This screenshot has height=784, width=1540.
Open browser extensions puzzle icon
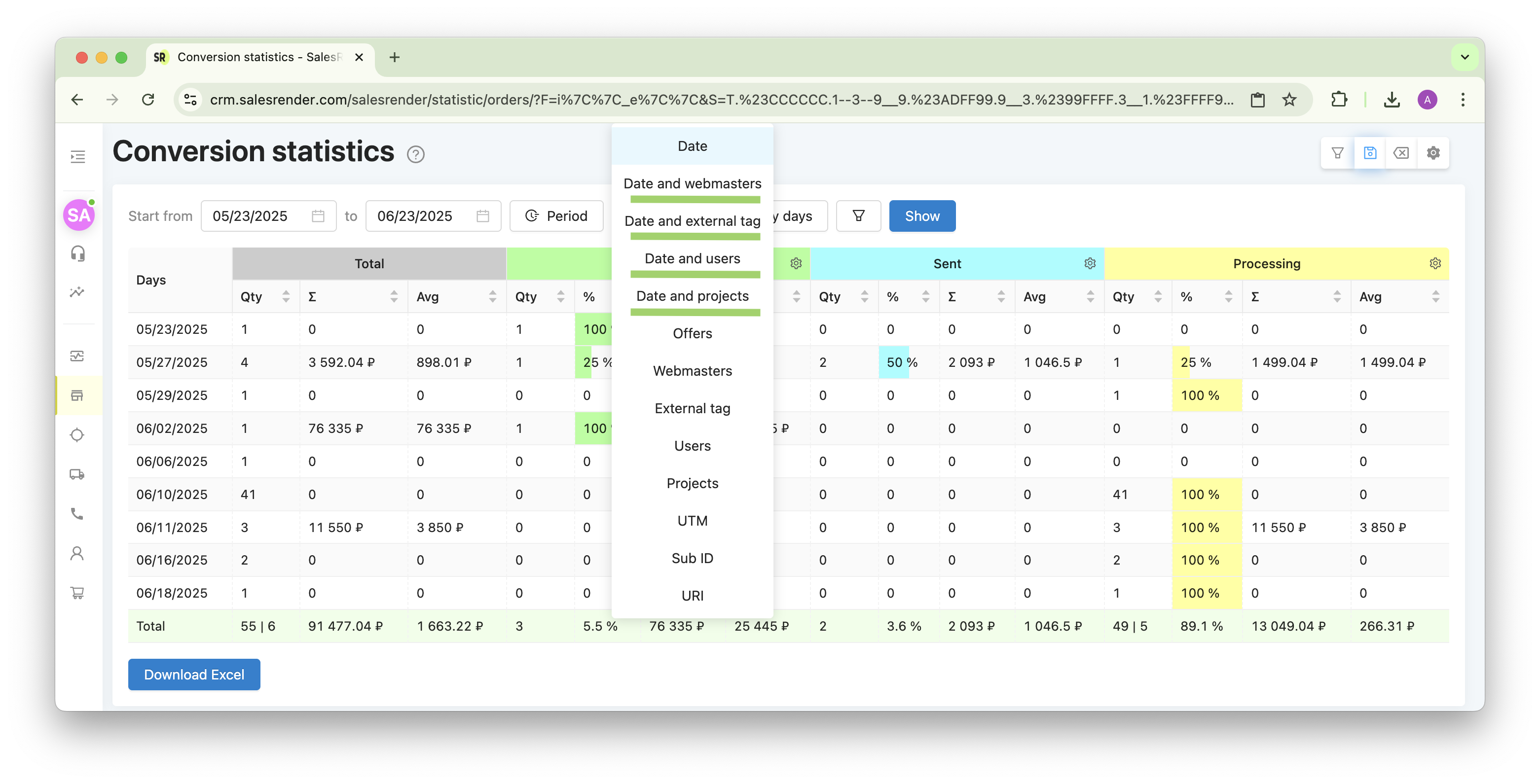(1339, 99)
